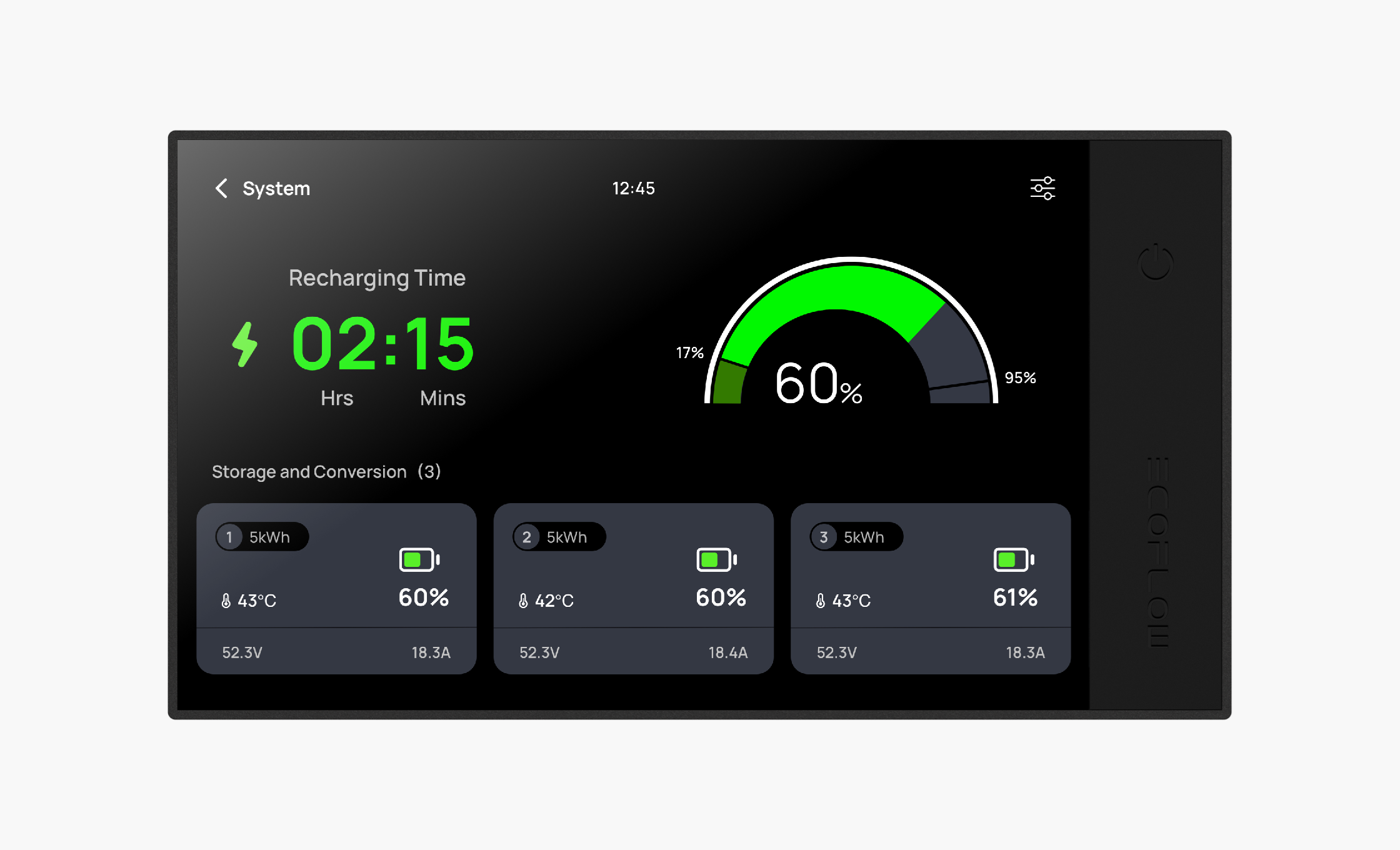This screenshot has width=1400, height=850.
Task: Open the System menu title
Action: 277,188
